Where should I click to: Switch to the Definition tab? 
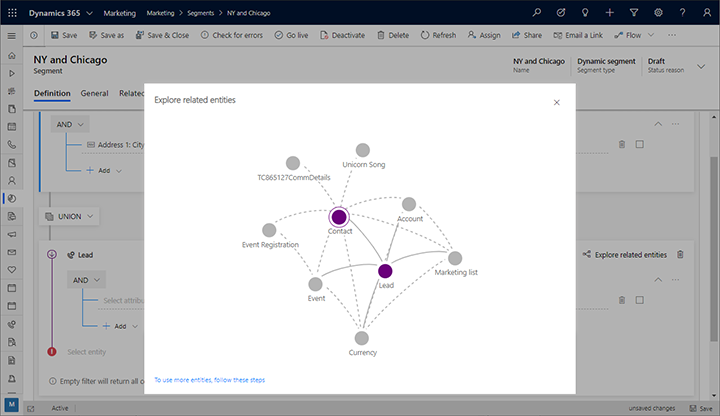click(52, 93)
